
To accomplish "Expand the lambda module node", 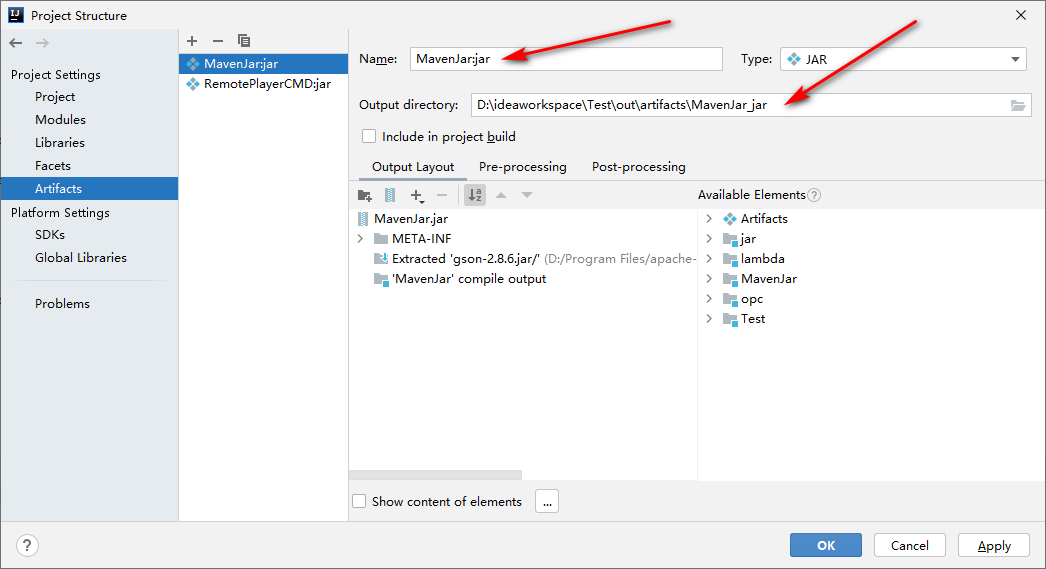I will 709,259.
